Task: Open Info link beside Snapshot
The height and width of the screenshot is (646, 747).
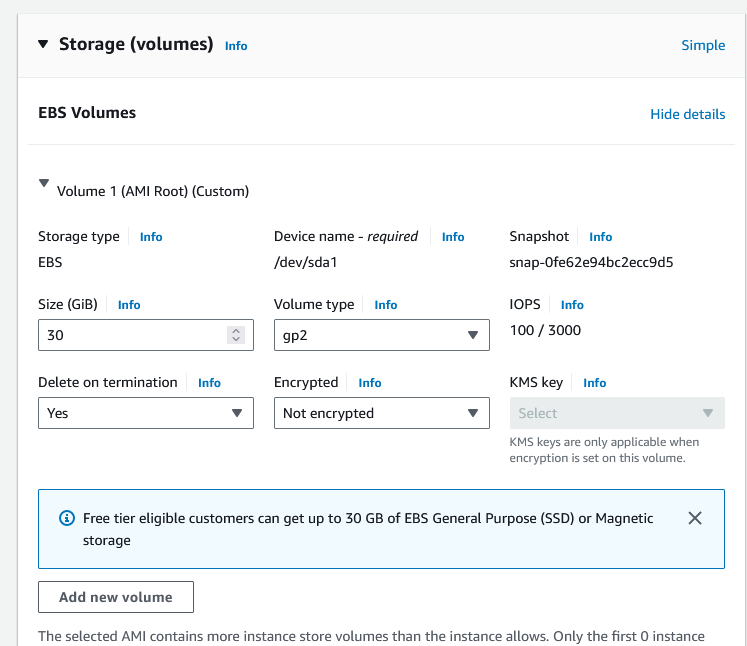Action: point(600,237)
